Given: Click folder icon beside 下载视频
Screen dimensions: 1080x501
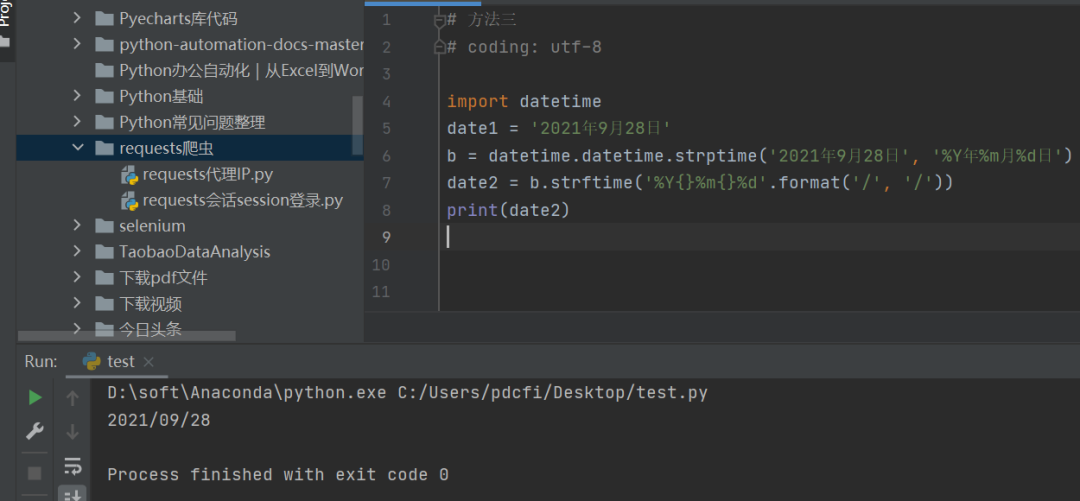Looking at the screenshot, I should coord(104,303).
